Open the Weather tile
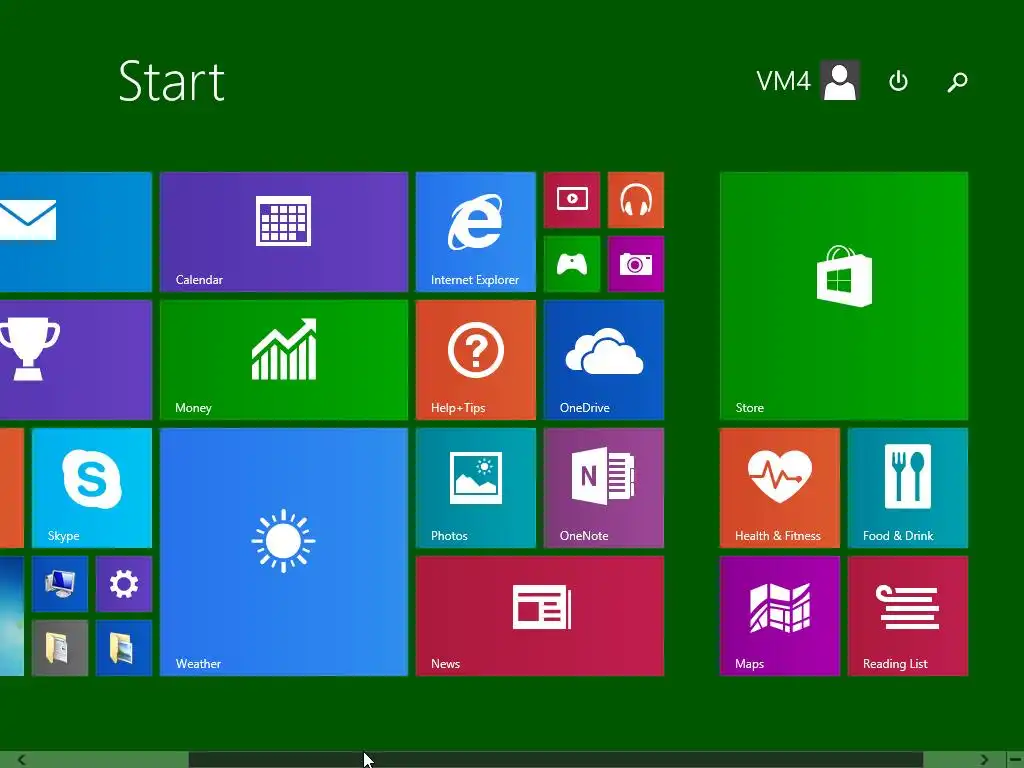The image size is (1024, 768). (284, 552)
